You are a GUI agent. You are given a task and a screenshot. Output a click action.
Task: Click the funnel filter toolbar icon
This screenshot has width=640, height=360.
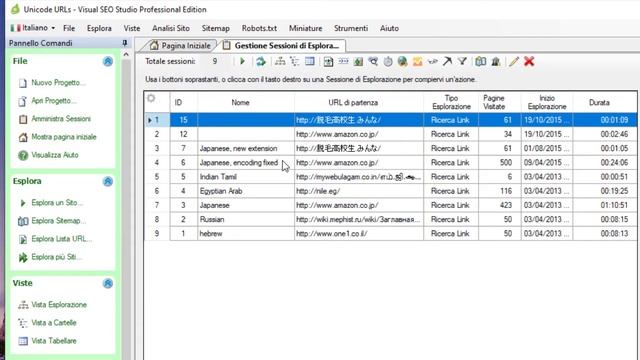pyautogui.click(x=462, y=62)
